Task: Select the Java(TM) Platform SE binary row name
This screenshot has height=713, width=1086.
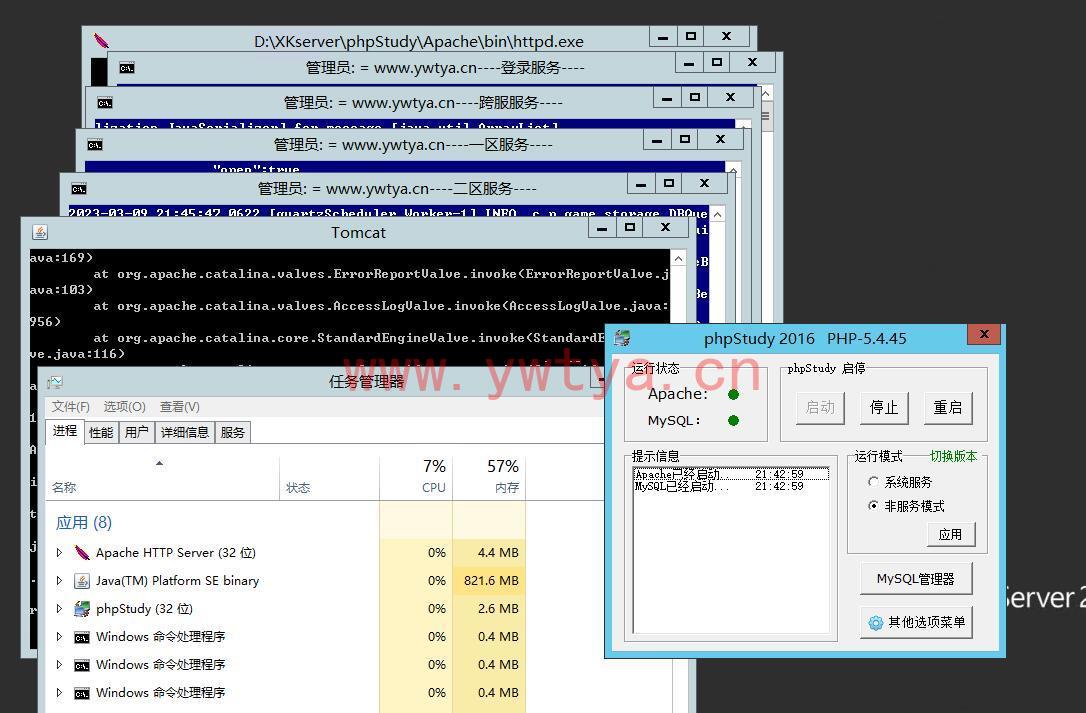Action: tap(177, 581)
